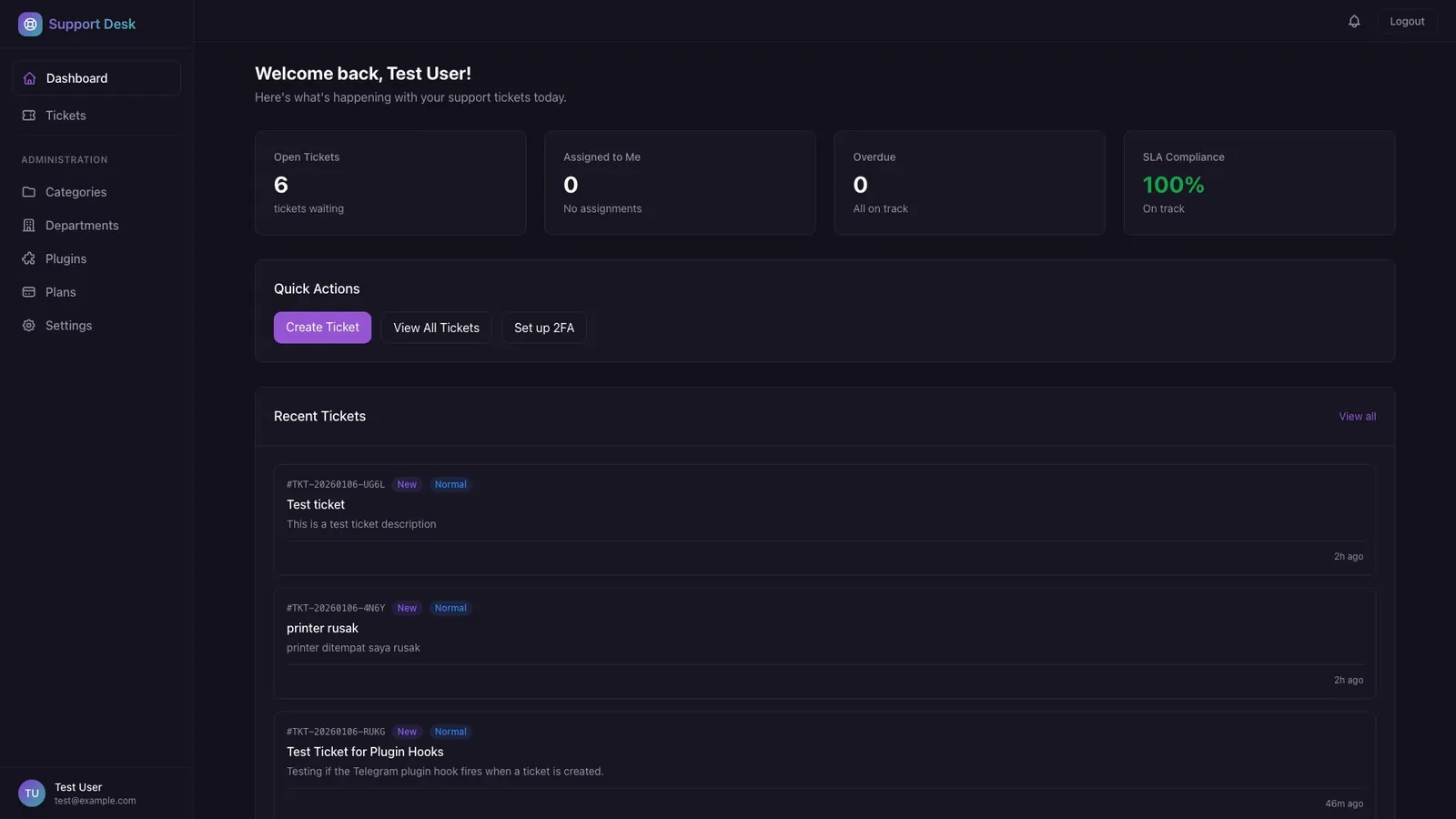Open the Assigned to Me stat card

680,183
